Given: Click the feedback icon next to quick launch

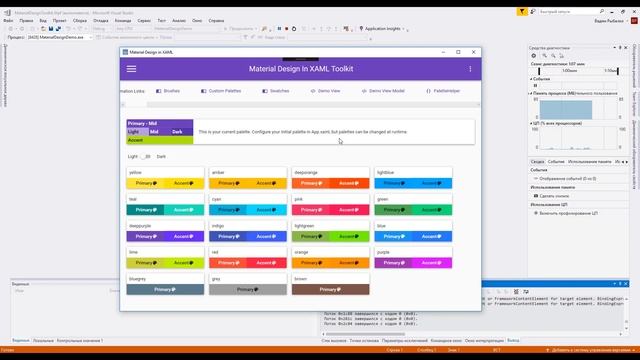Looking at the screenshot, I should pyautogui.click(x=533, y=12).
